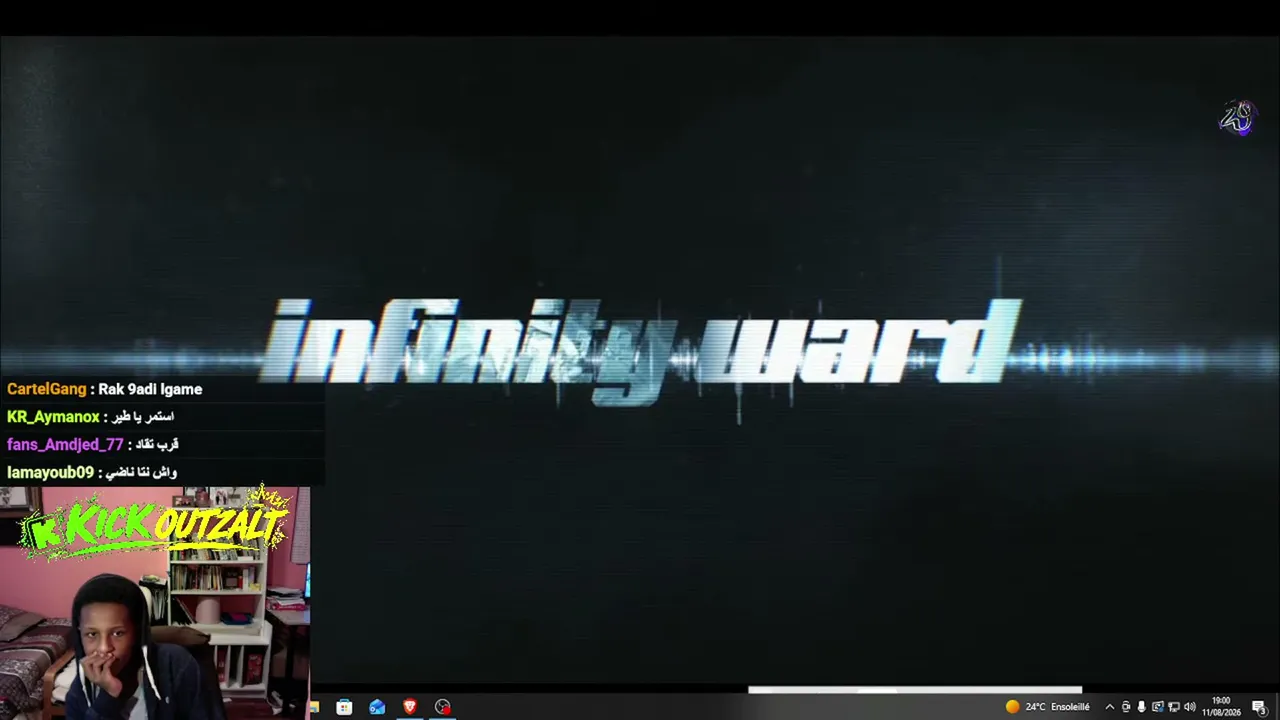Click the message "Rak 9adi lgame"
This screenshot has width=1280, height=720.
(150, 389)
